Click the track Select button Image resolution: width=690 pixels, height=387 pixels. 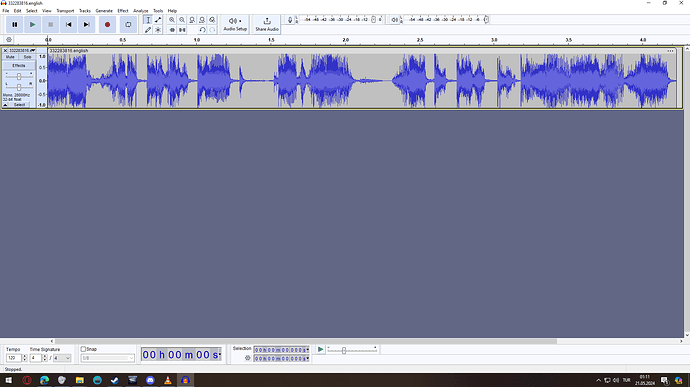point(19,105)
